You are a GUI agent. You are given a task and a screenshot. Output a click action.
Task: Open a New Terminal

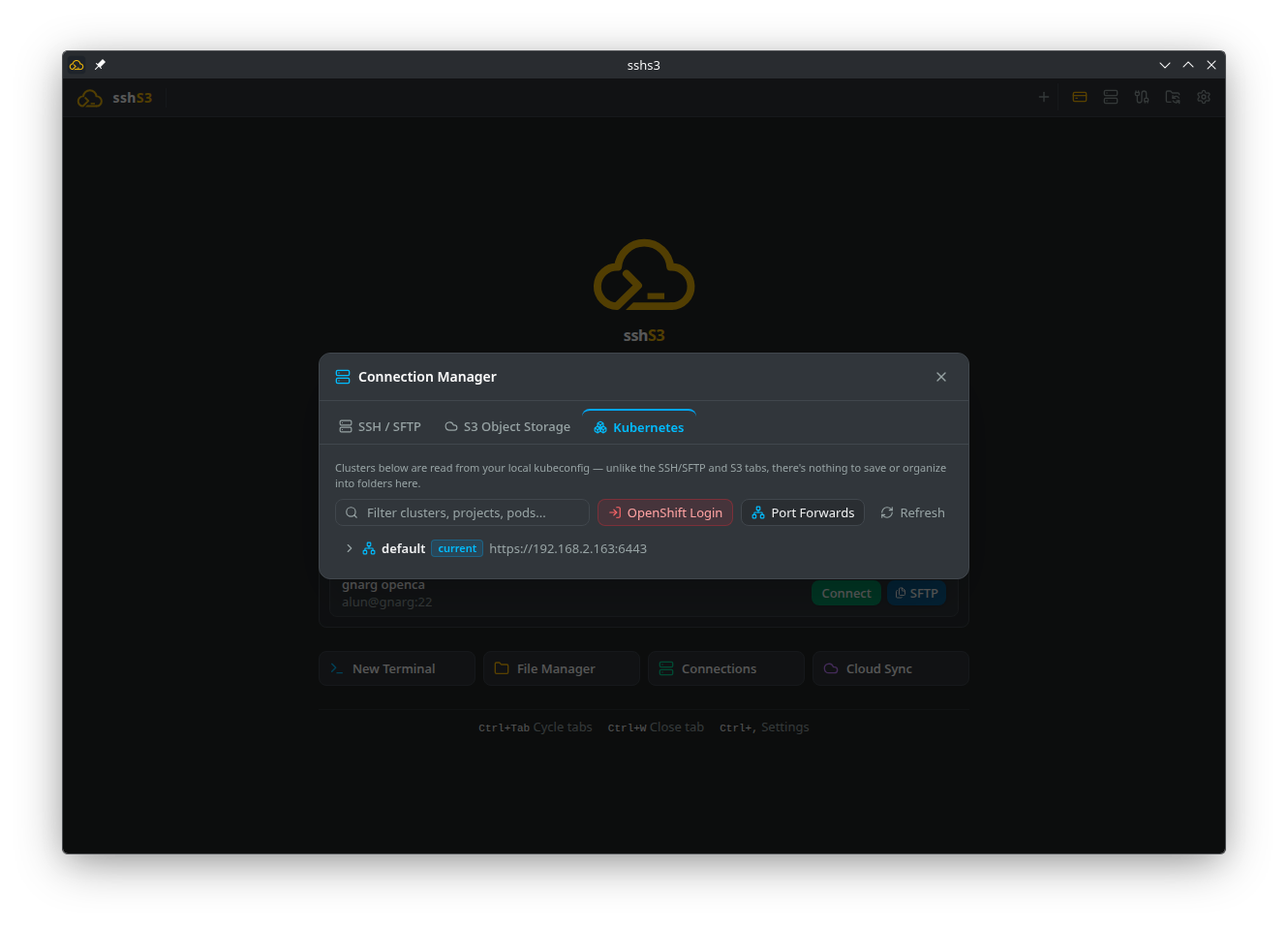pos(397,668)
